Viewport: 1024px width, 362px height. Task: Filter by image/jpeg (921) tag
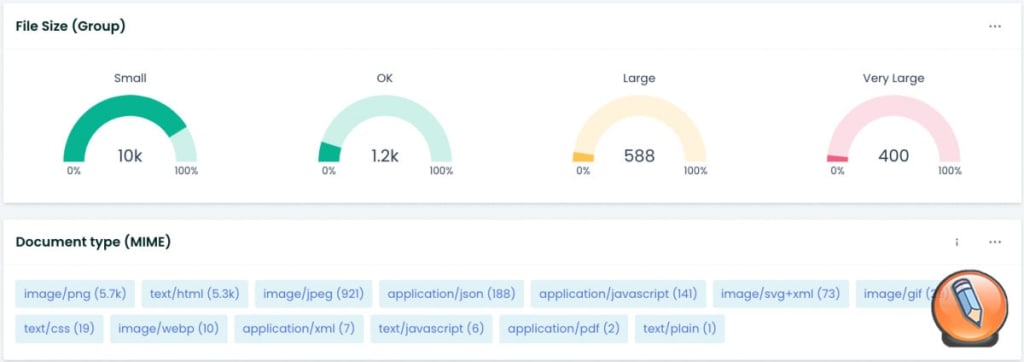pos(313,294)
